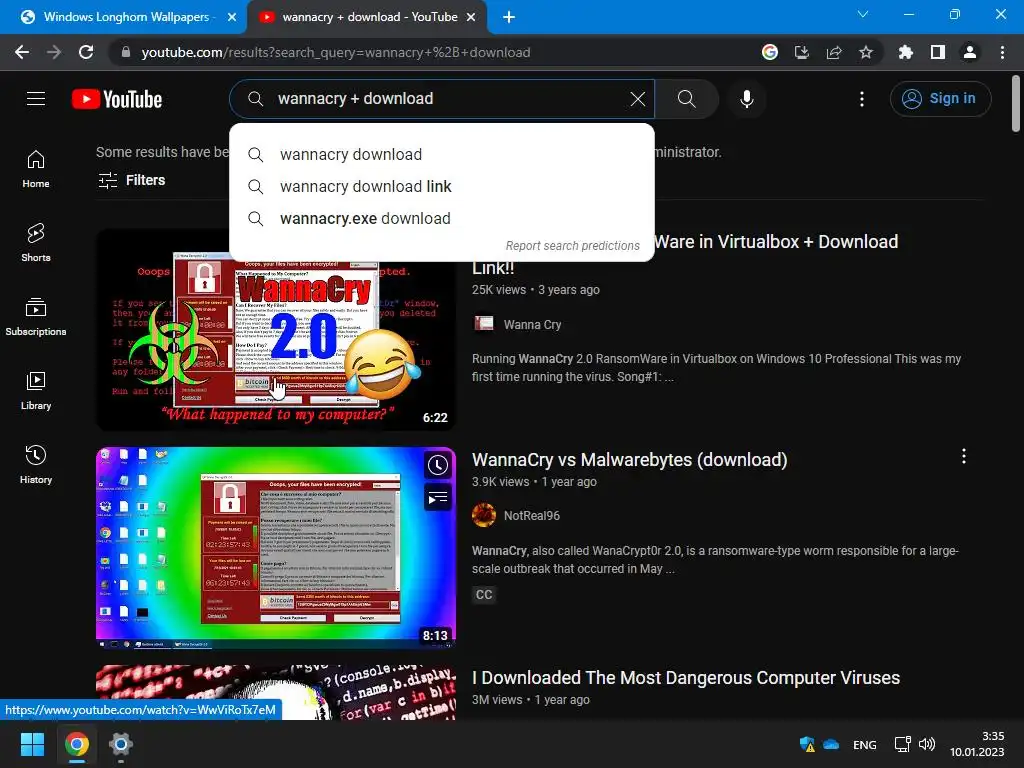Viewport: 1024px width, 768px height.
Task: Click the Google icon in address bar
Action: click(770, 52)
